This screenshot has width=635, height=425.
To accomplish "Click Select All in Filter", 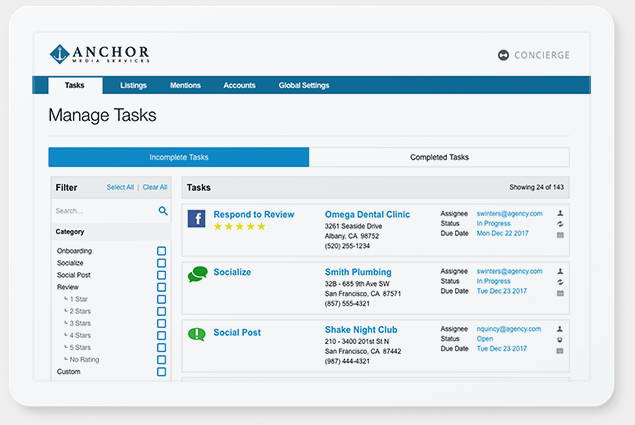I will (x=120, y=187).
